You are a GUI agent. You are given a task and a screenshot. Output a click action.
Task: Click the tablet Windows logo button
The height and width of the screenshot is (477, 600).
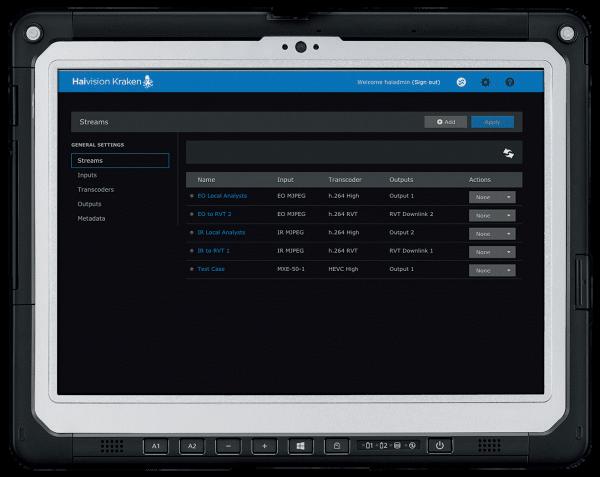300,446
